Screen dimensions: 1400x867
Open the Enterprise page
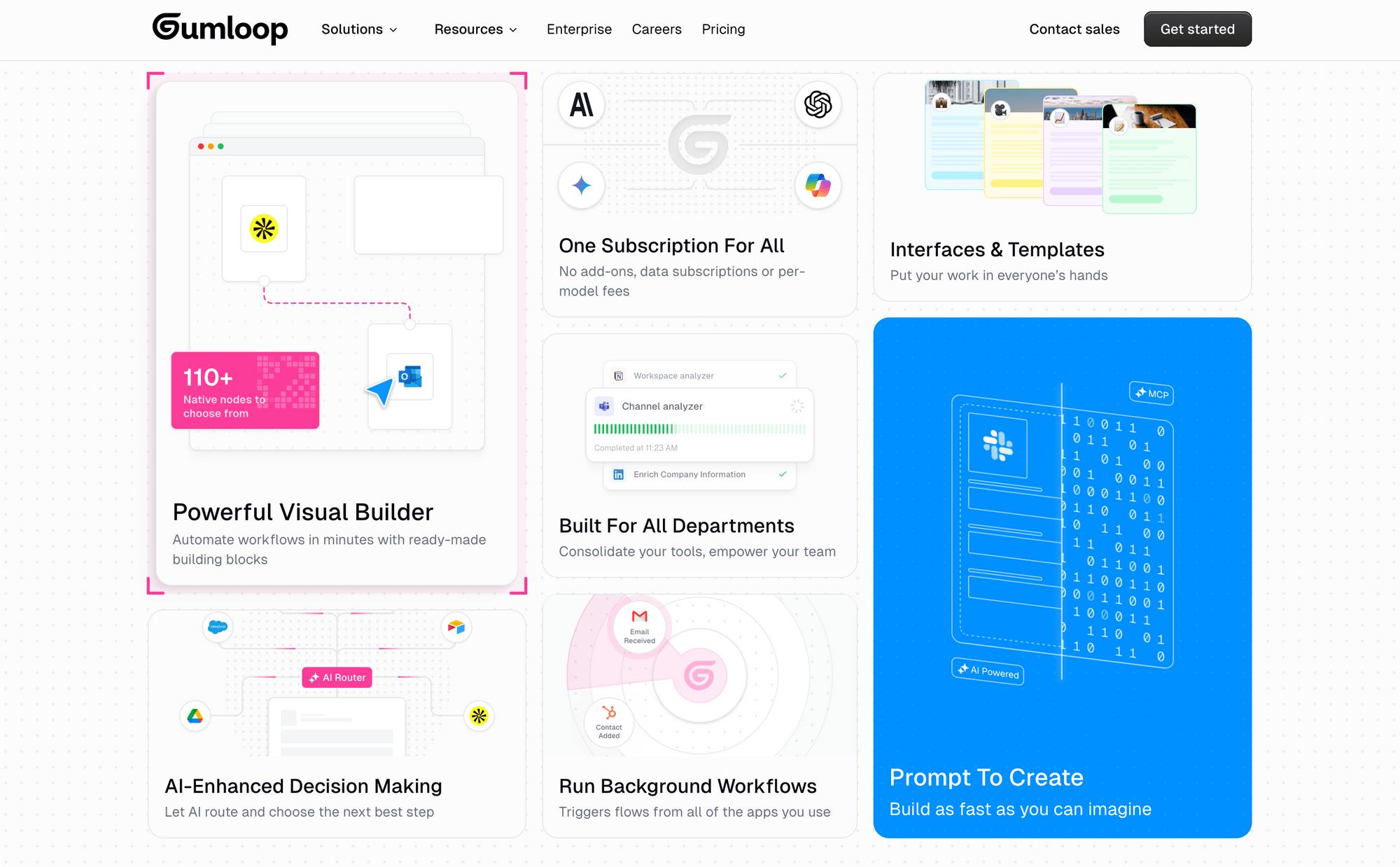pos(579,29)
